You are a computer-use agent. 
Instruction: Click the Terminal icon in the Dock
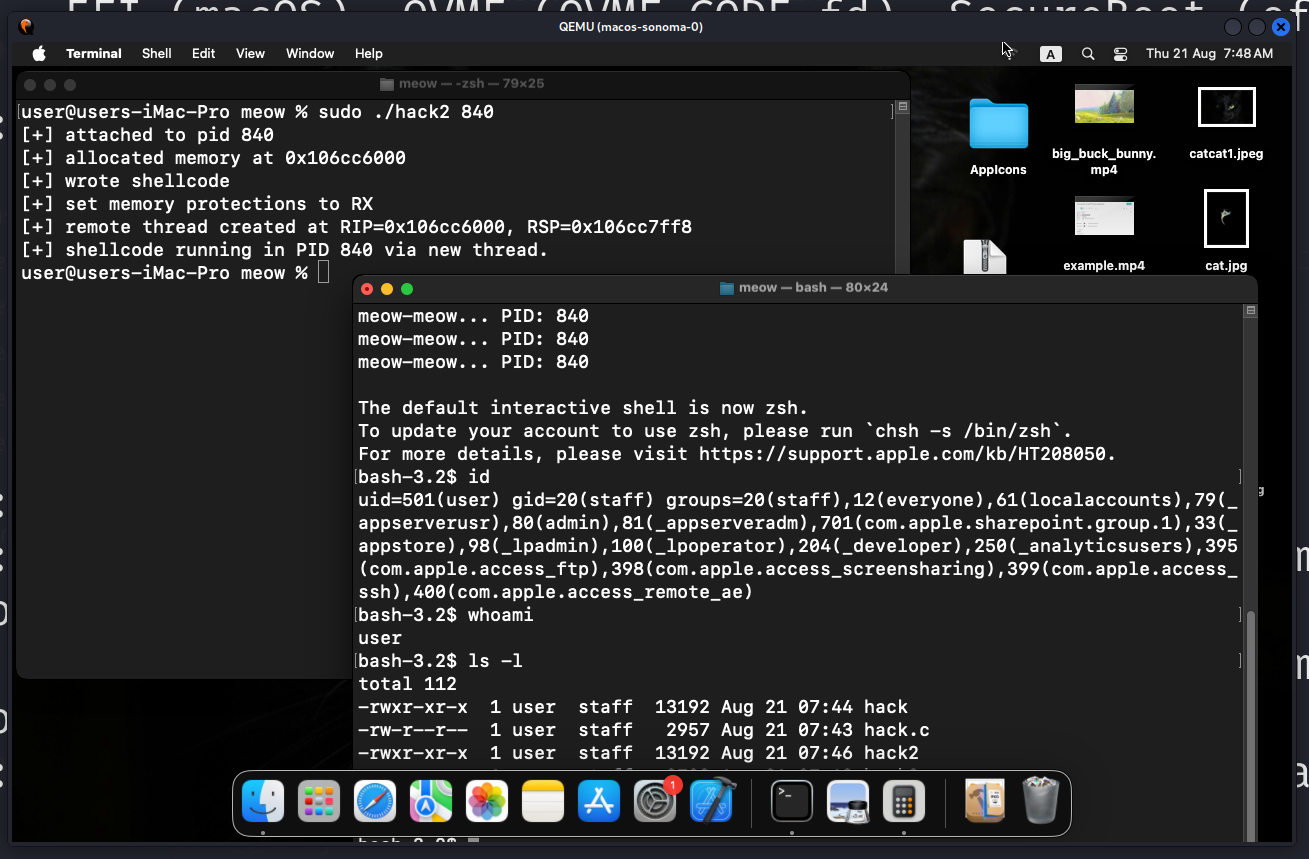click(791, 802)
